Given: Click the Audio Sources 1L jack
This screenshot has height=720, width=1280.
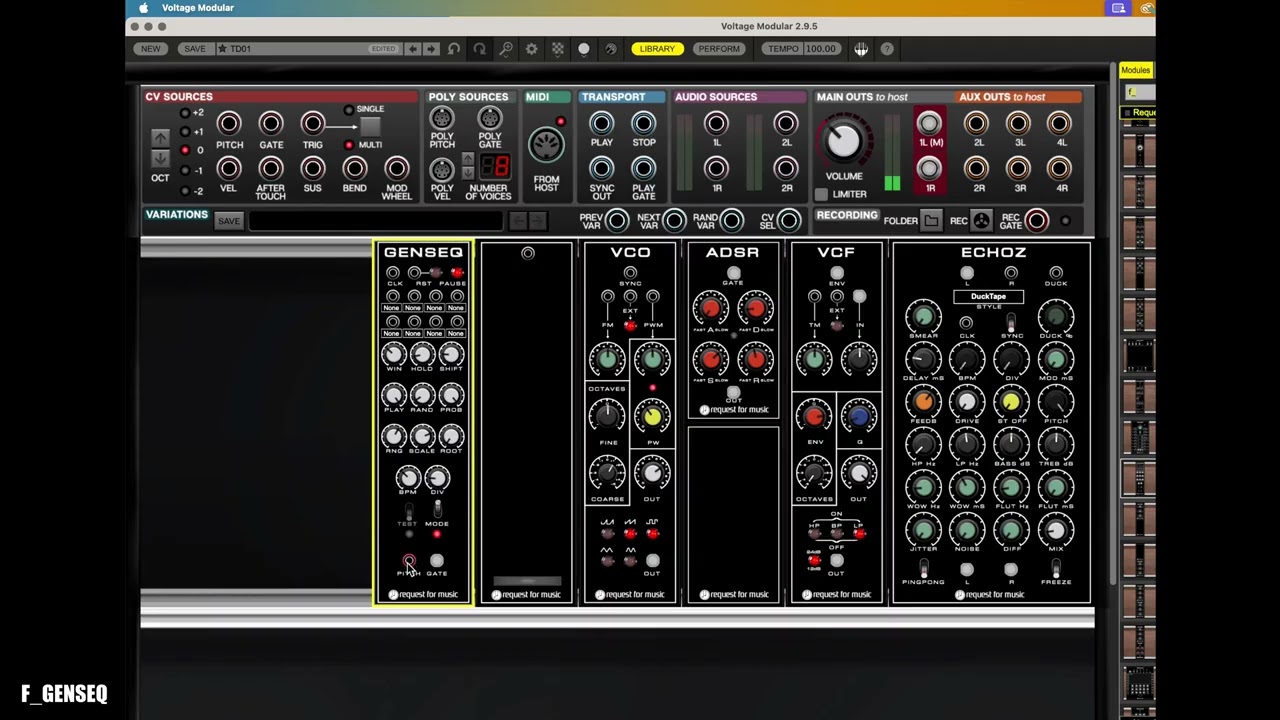Looking at the screenshot, I should click(716, 123).
